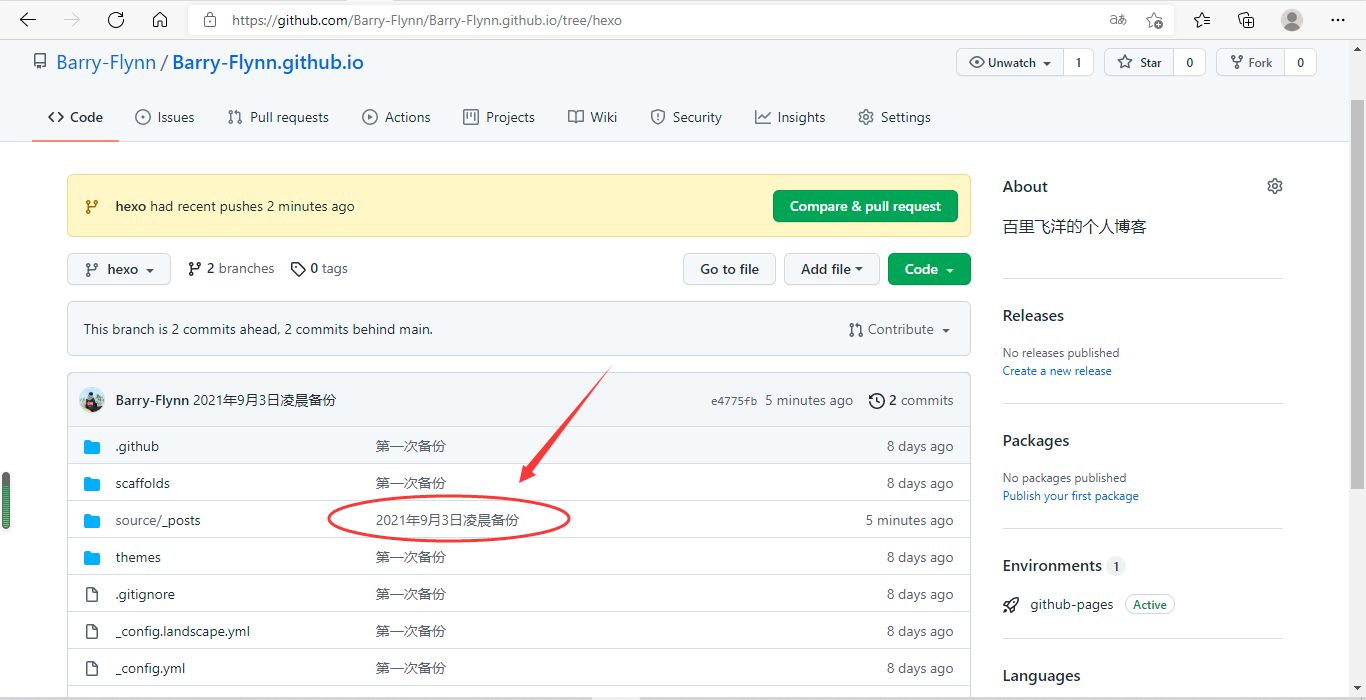Open the browser home page icon

(160, 20)
